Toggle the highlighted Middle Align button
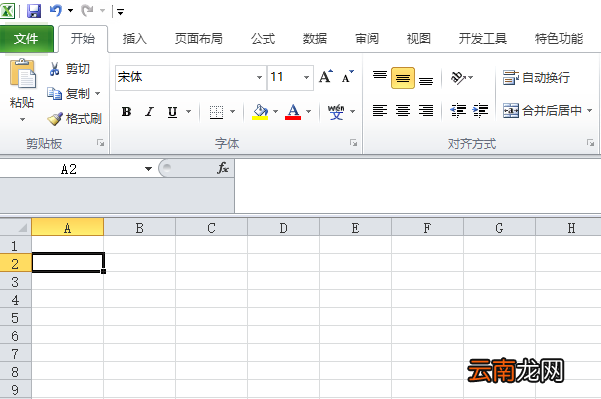 [403, 78]
